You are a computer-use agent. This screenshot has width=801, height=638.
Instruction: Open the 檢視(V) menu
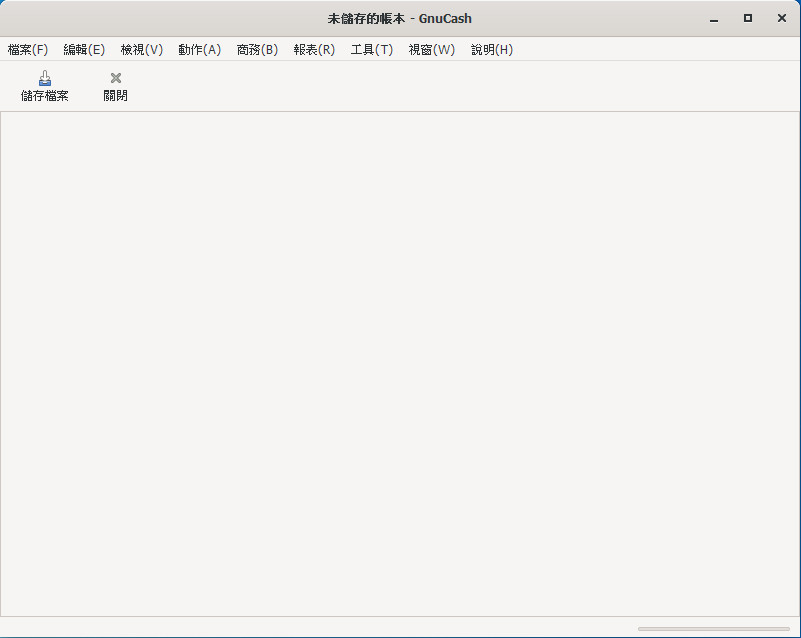pos(142,50)
